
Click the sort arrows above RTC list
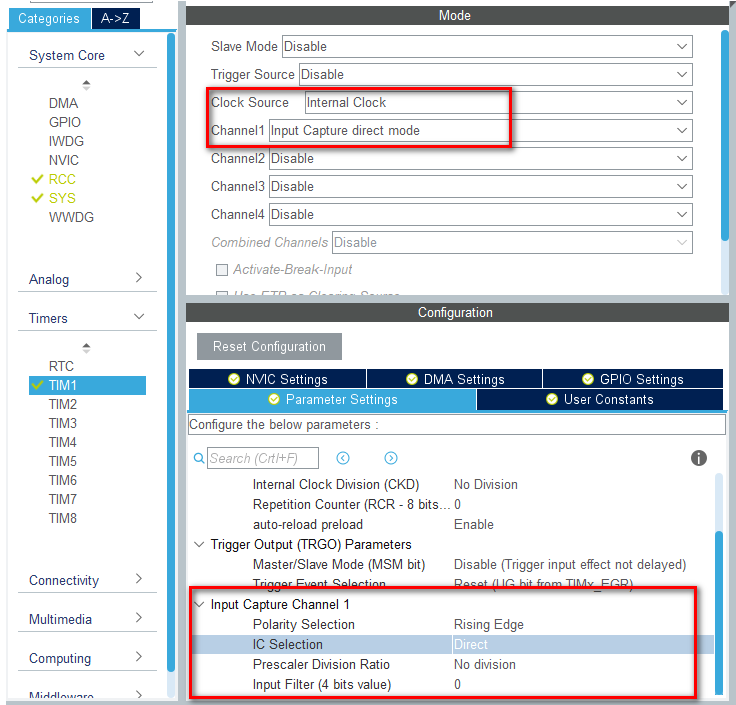click(86, 348)
